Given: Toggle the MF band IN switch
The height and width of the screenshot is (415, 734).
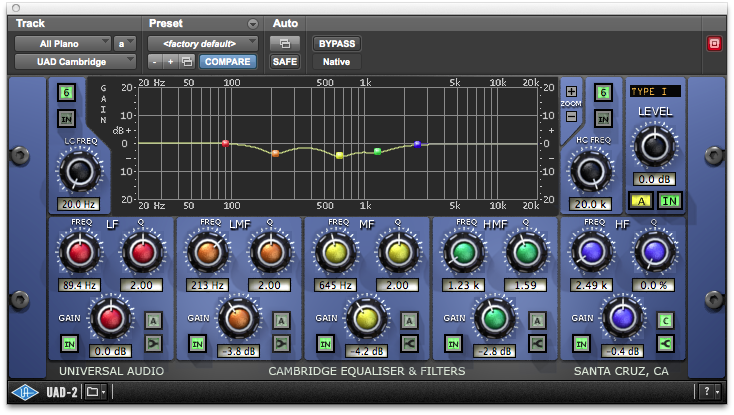Looking at the screenshot, I should [325, 344].
